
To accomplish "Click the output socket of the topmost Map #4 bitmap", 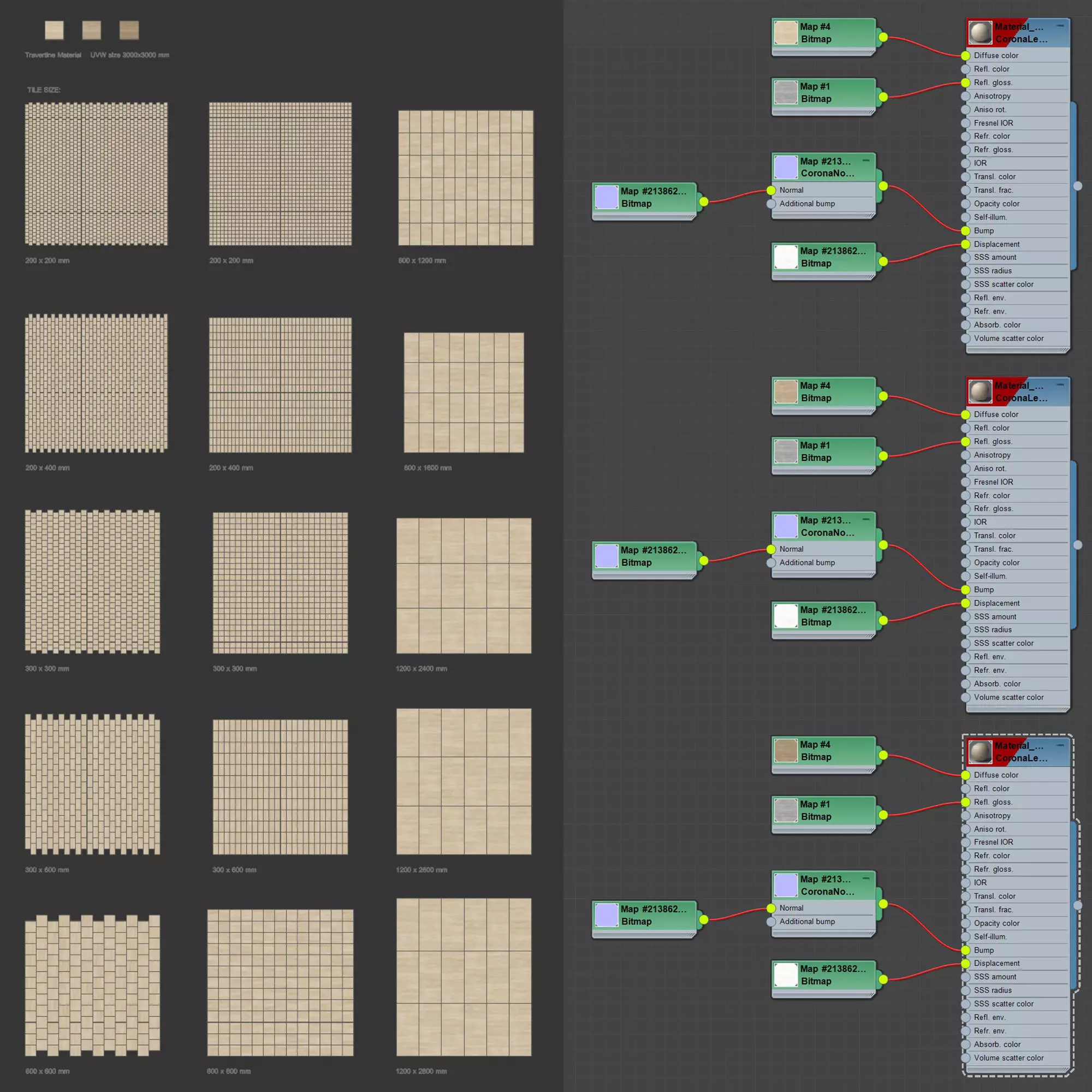I will tap(883, 37).
